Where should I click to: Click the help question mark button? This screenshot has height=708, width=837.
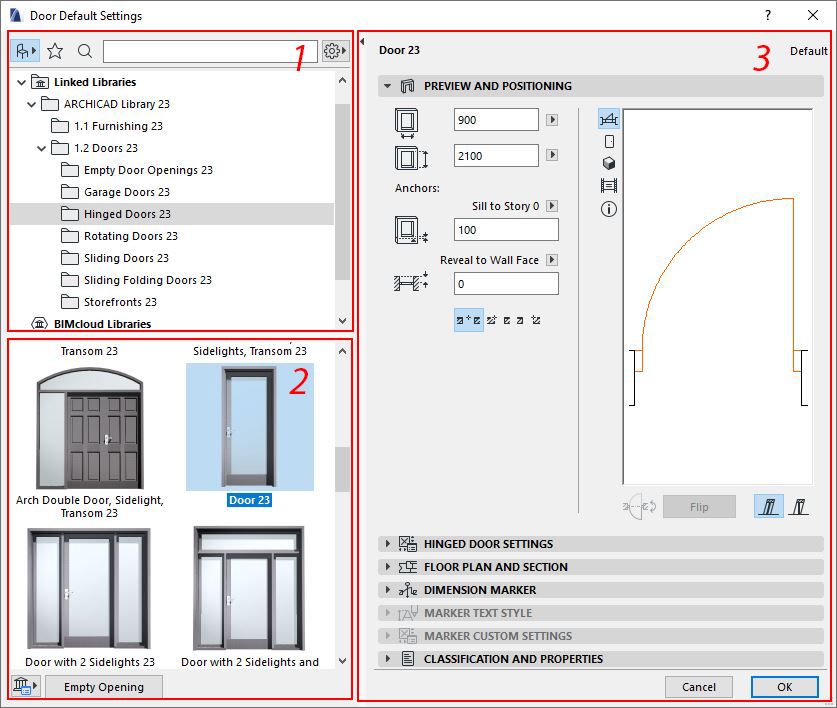tap(768, 15)
